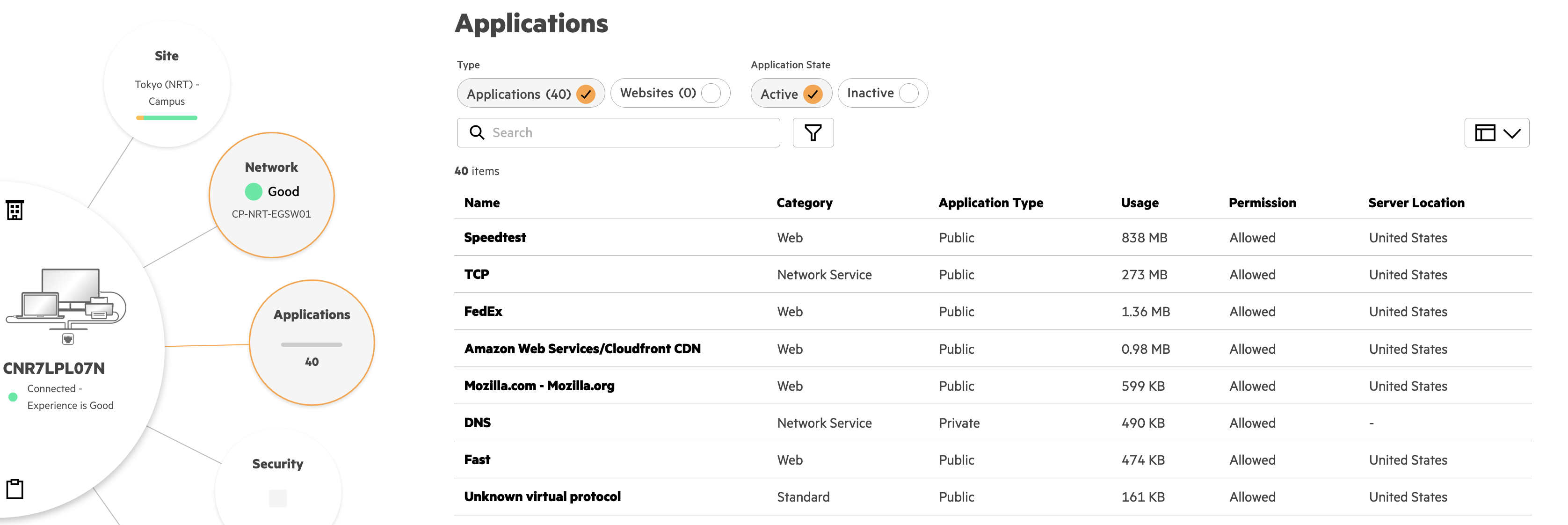The image size is (1568, 525).
Task: Click the table columns layout icon
Action: [1485, 133]
